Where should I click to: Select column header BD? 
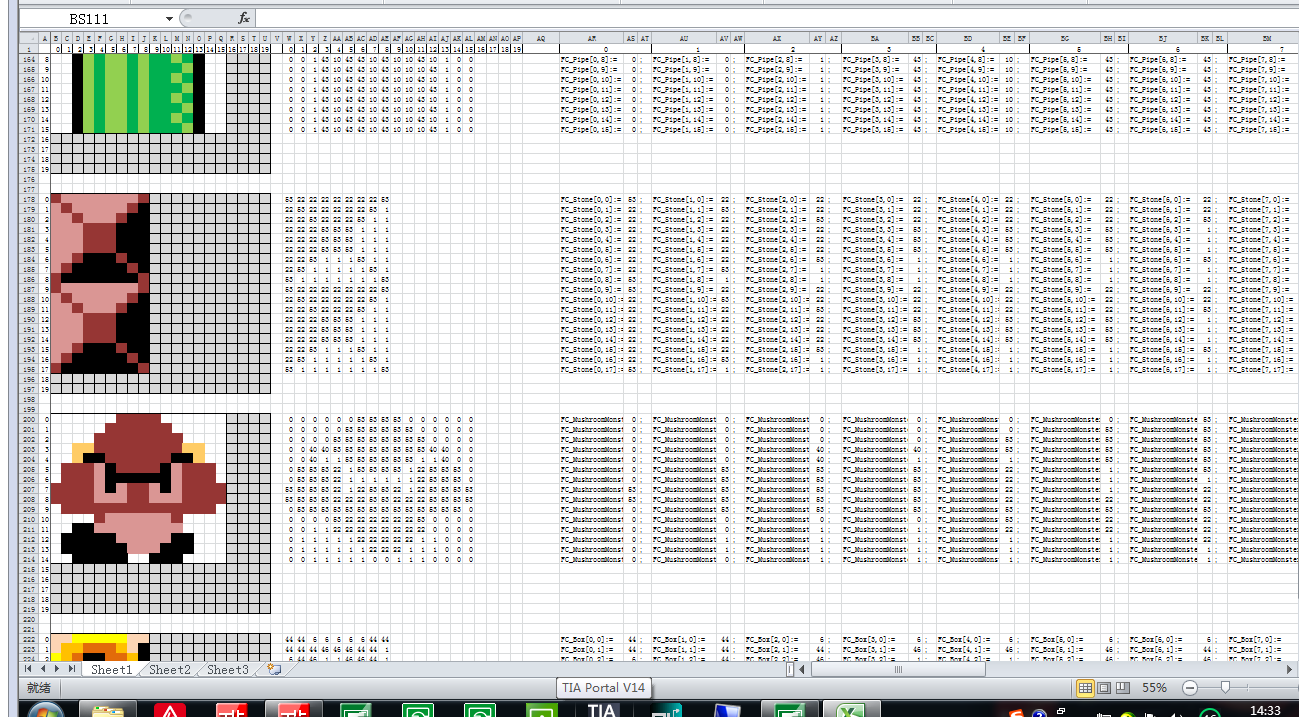pyautogui.click(x=969, y=38)
